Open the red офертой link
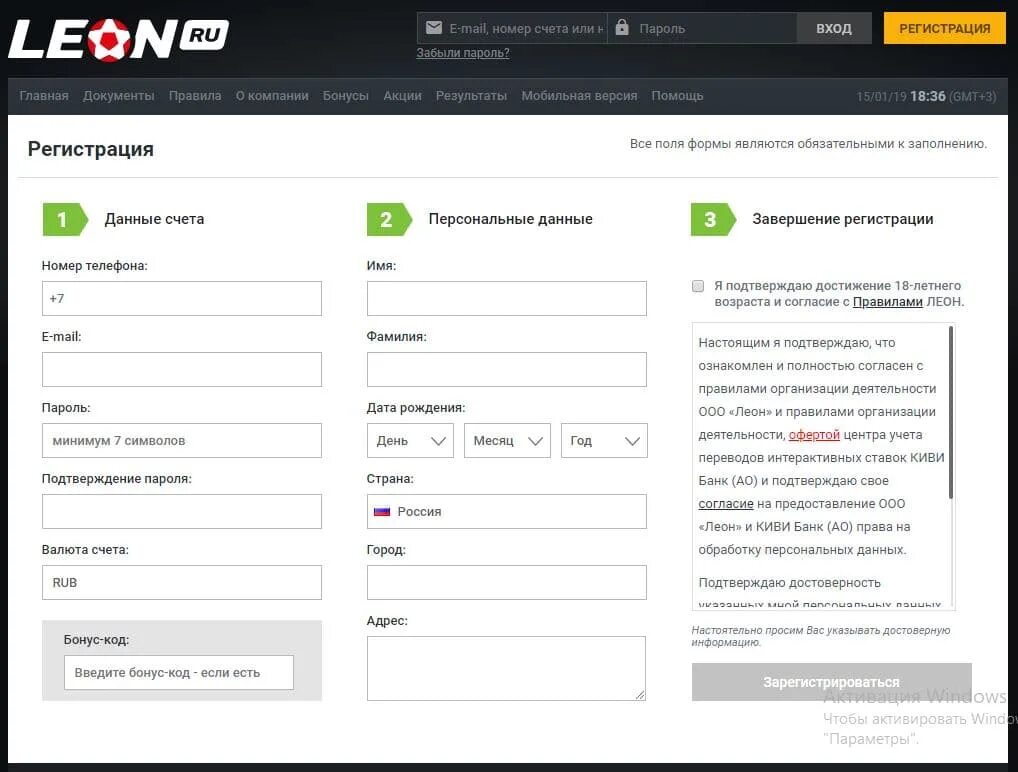The width and height of the screenshot is (1018, 772). tap(814, 434)
